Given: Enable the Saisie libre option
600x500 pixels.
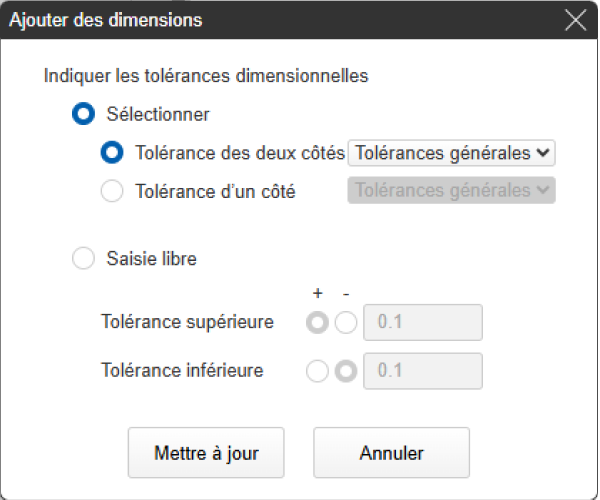Looking at the screenshot, I should tap(84, 259).
